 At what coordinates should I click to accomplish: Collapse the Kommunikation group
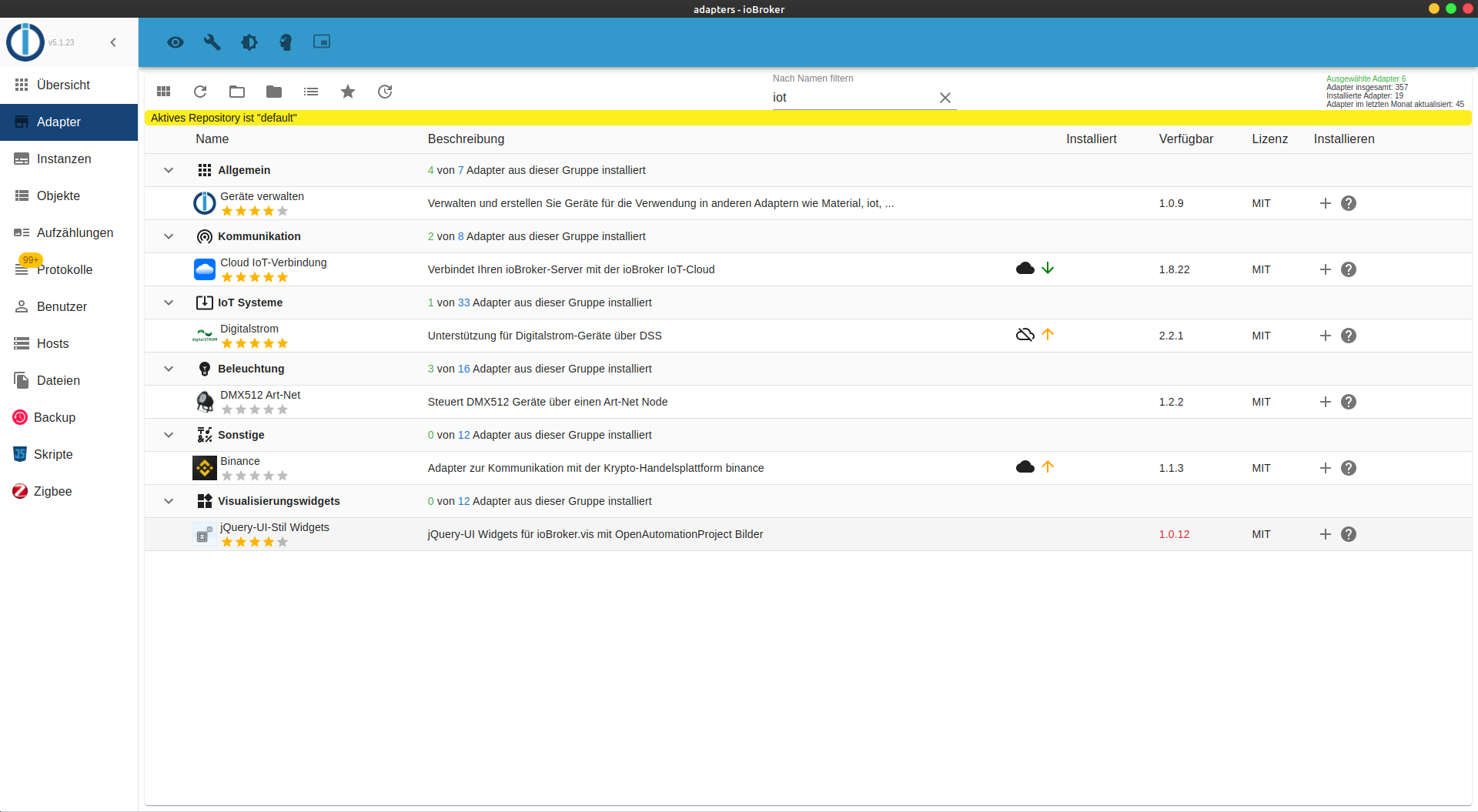[169, 236]
